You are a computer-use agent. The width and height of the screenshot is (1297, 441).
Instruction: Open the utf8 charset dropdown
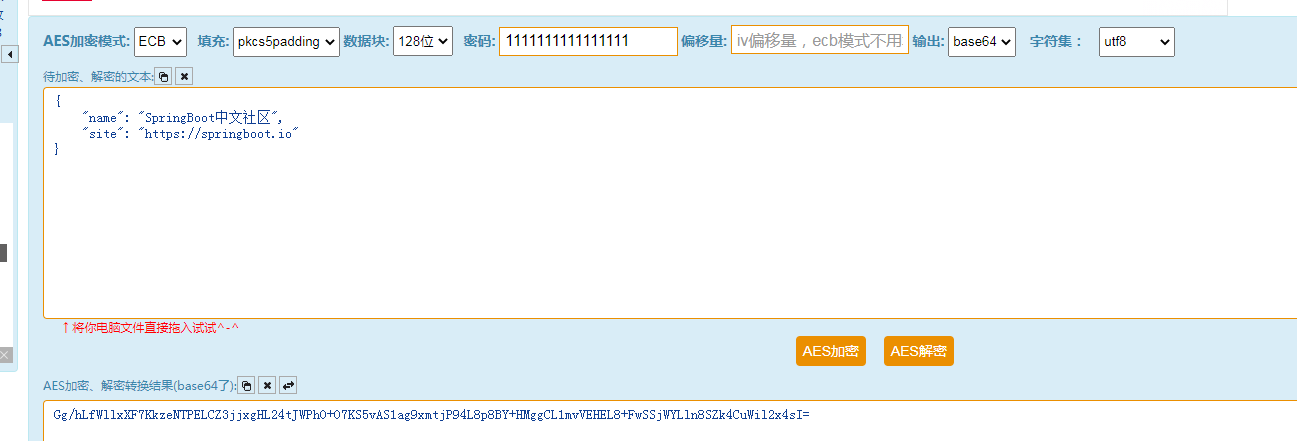pos(1137,41)
